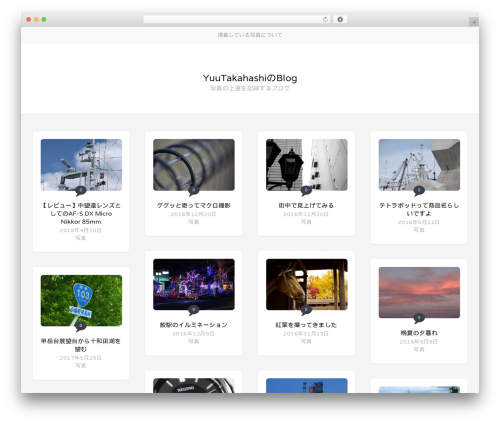Open a new browser tab with the plus button
The width and height of the screenshot is (500, 423).
(x=474, y=22)
